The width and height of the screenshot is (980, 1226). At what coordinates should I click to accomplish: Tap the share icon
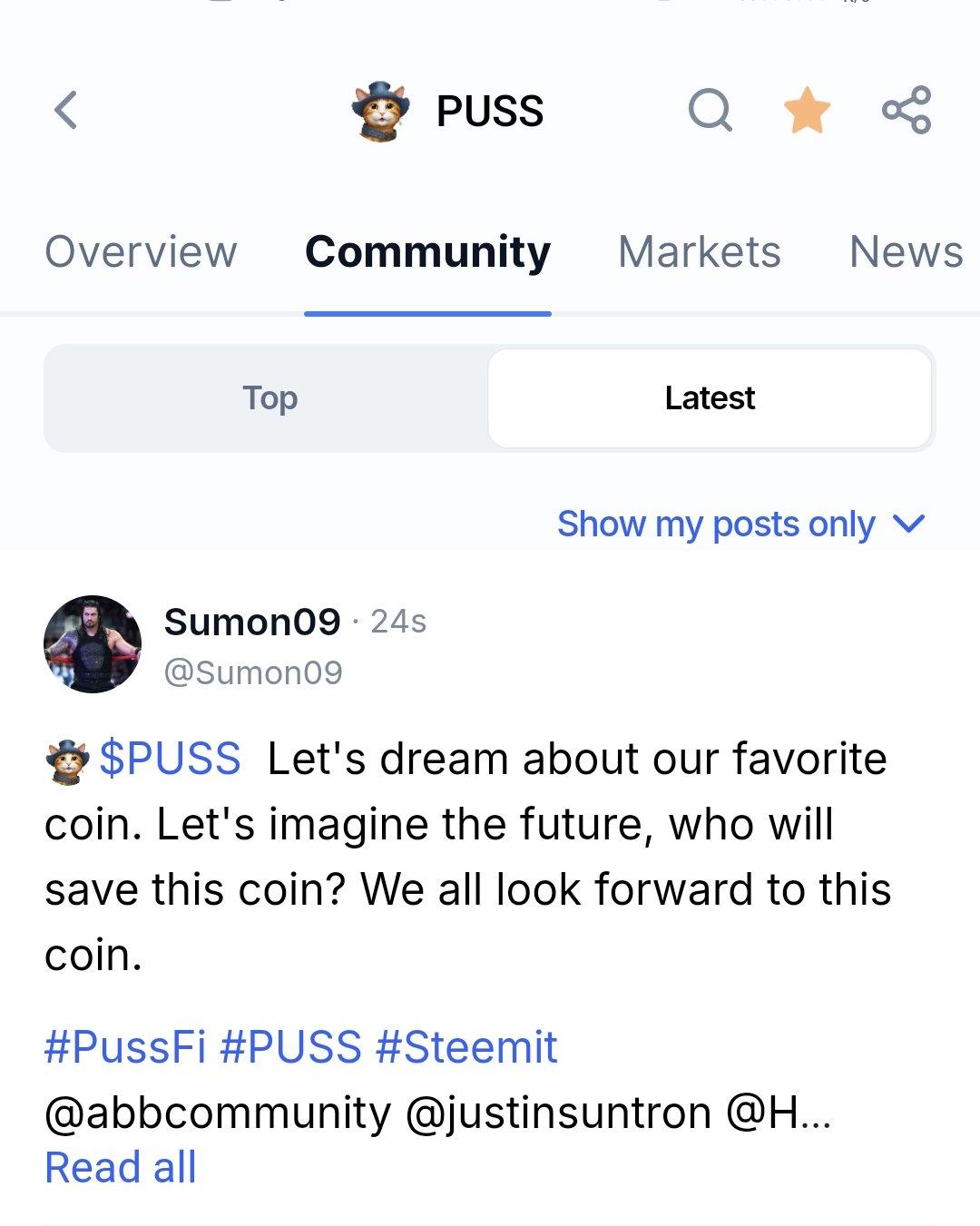tap(906, 111)
